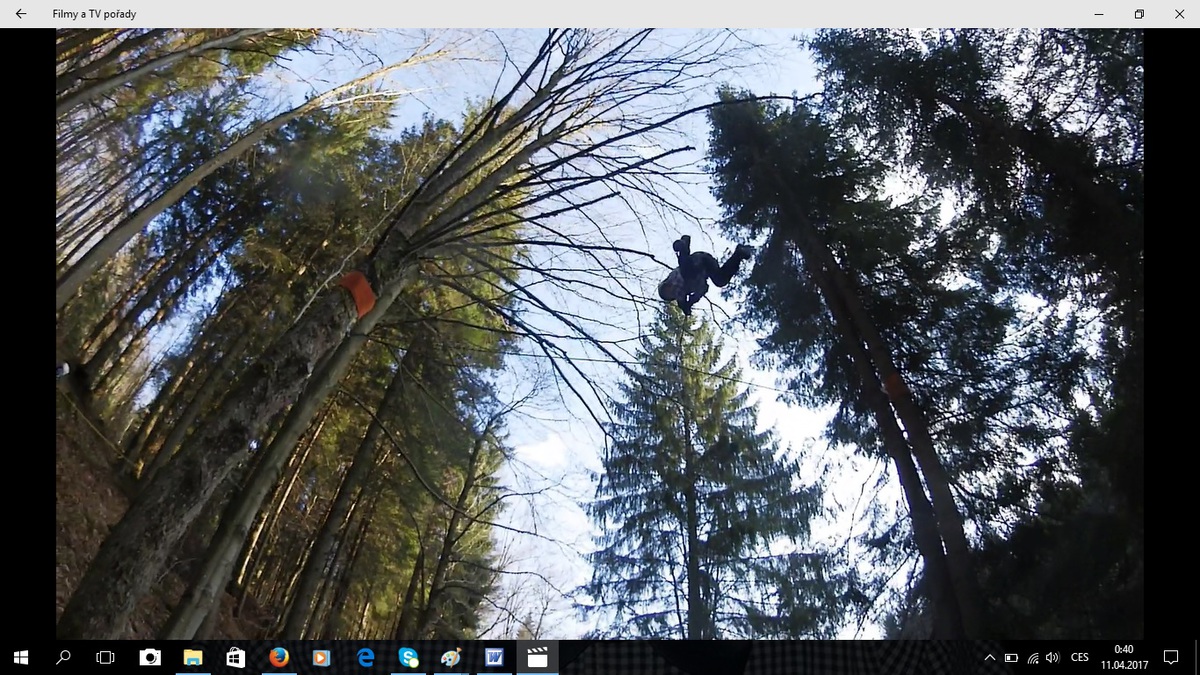Open the volume control speaker icon

pos(1052,657)
